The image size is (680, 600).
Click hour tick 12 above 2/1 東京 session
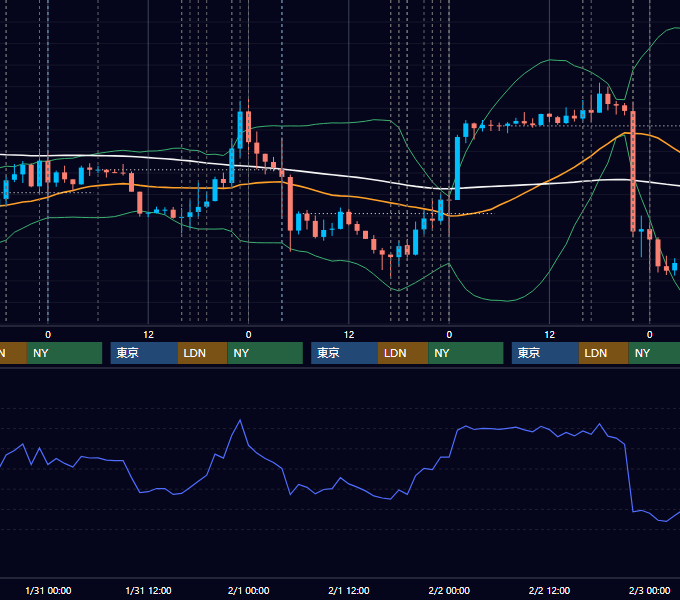coord(349,335)
